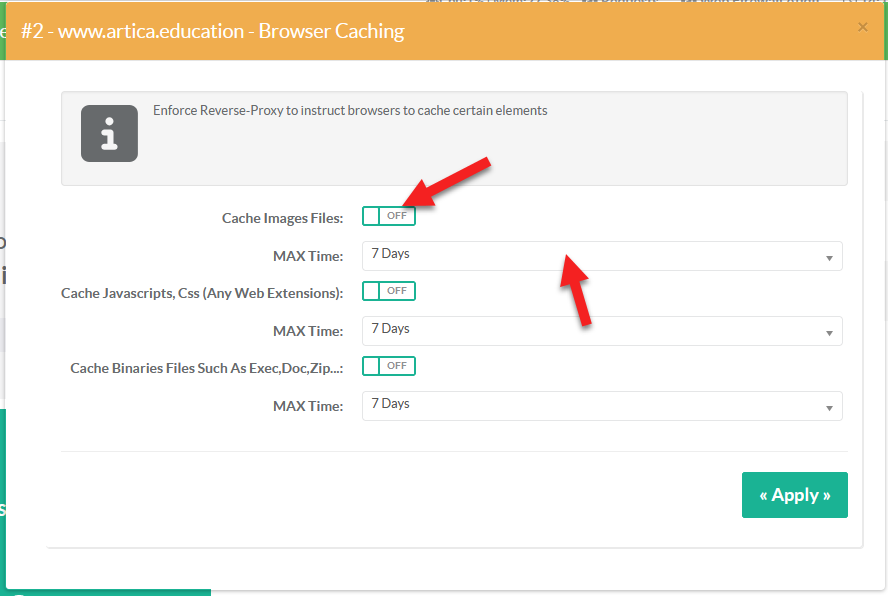Open MAX Time dropdown for image caching
The width and height of the screenshot is (888, 596).
[x=600, y=256]
